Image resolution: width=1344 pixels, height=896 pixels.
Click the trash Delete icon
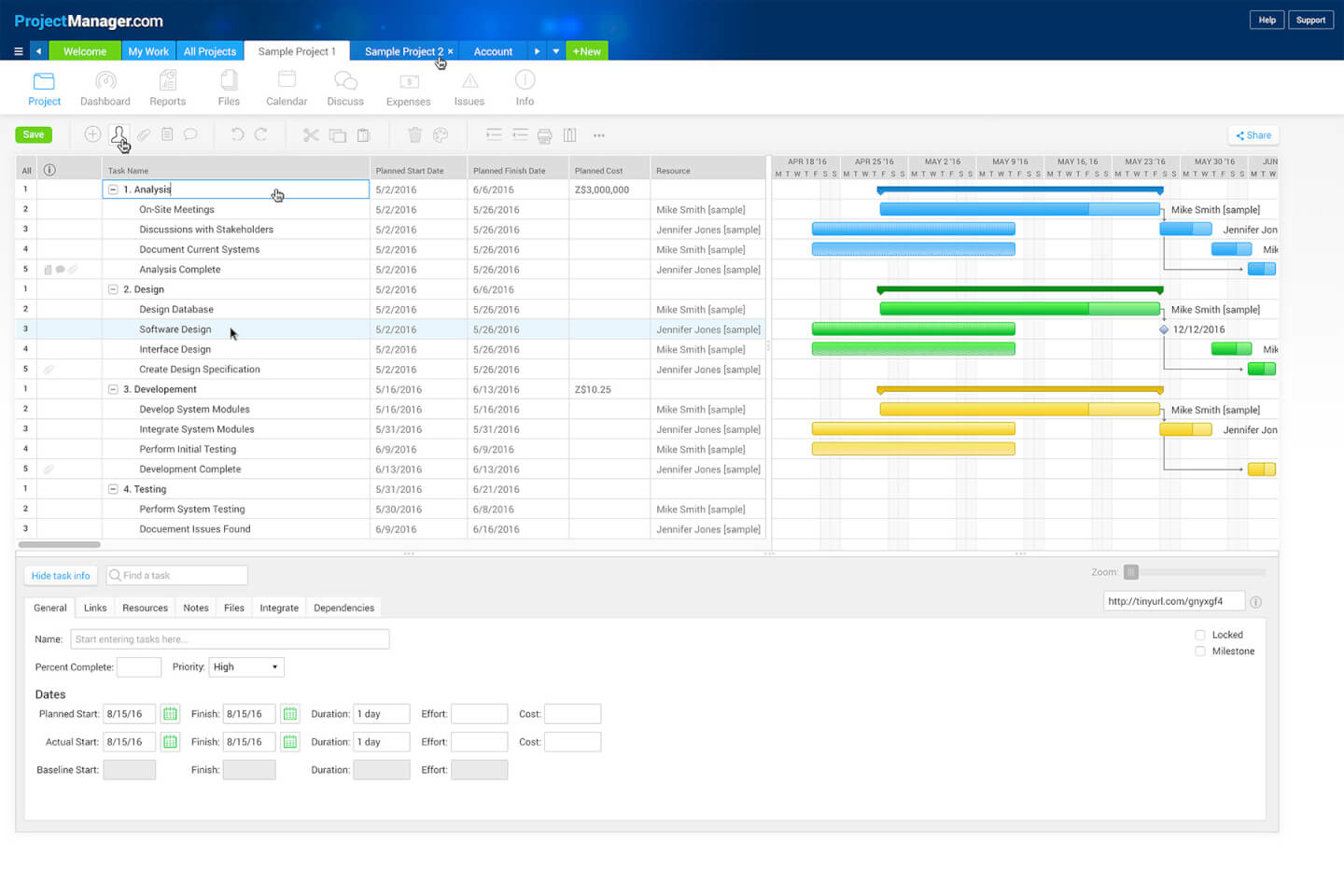coord(415,135)
